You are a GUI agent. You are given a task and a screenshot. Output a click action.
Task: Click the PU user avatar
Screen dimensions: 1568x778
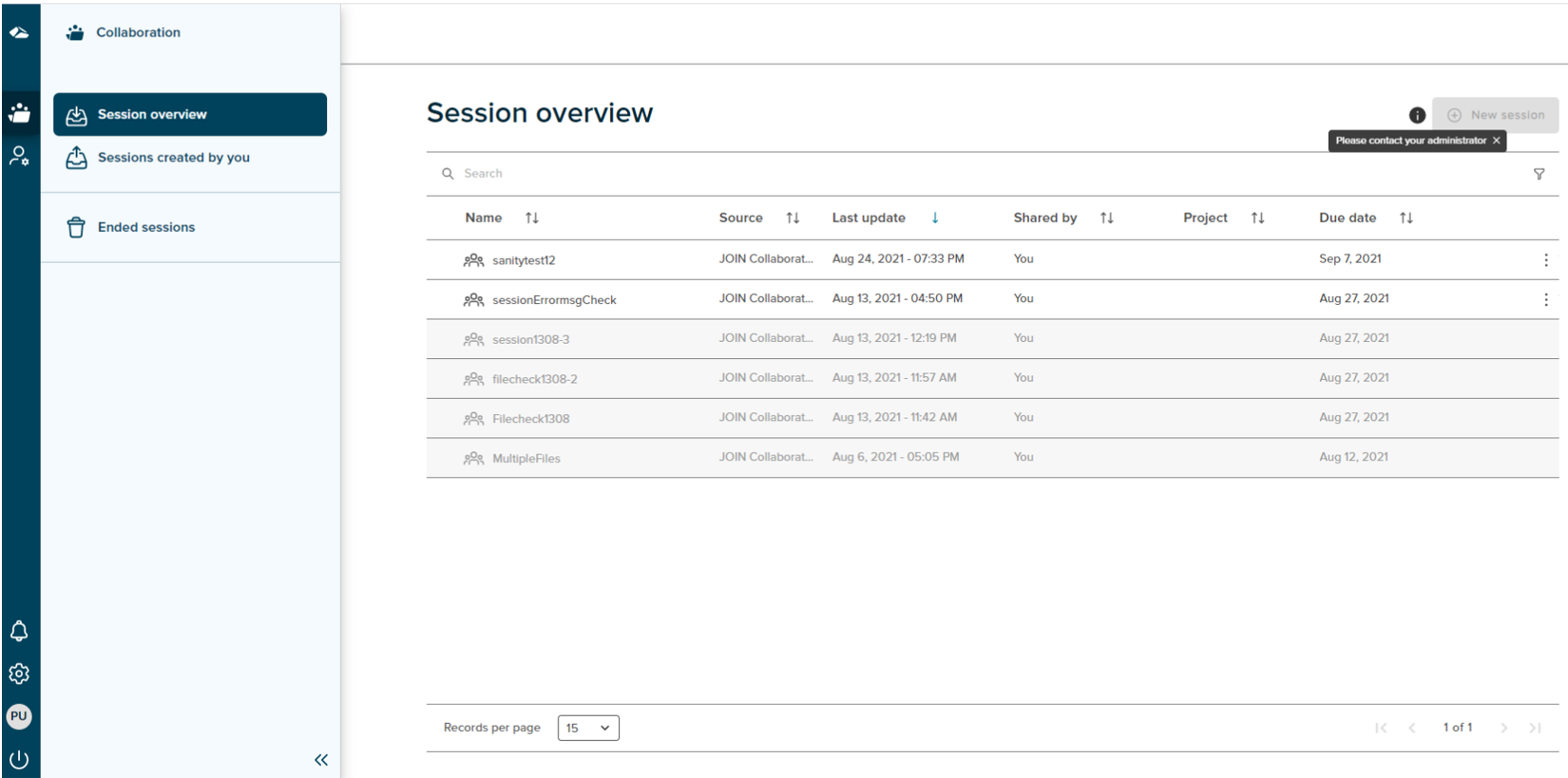[19, 716]
